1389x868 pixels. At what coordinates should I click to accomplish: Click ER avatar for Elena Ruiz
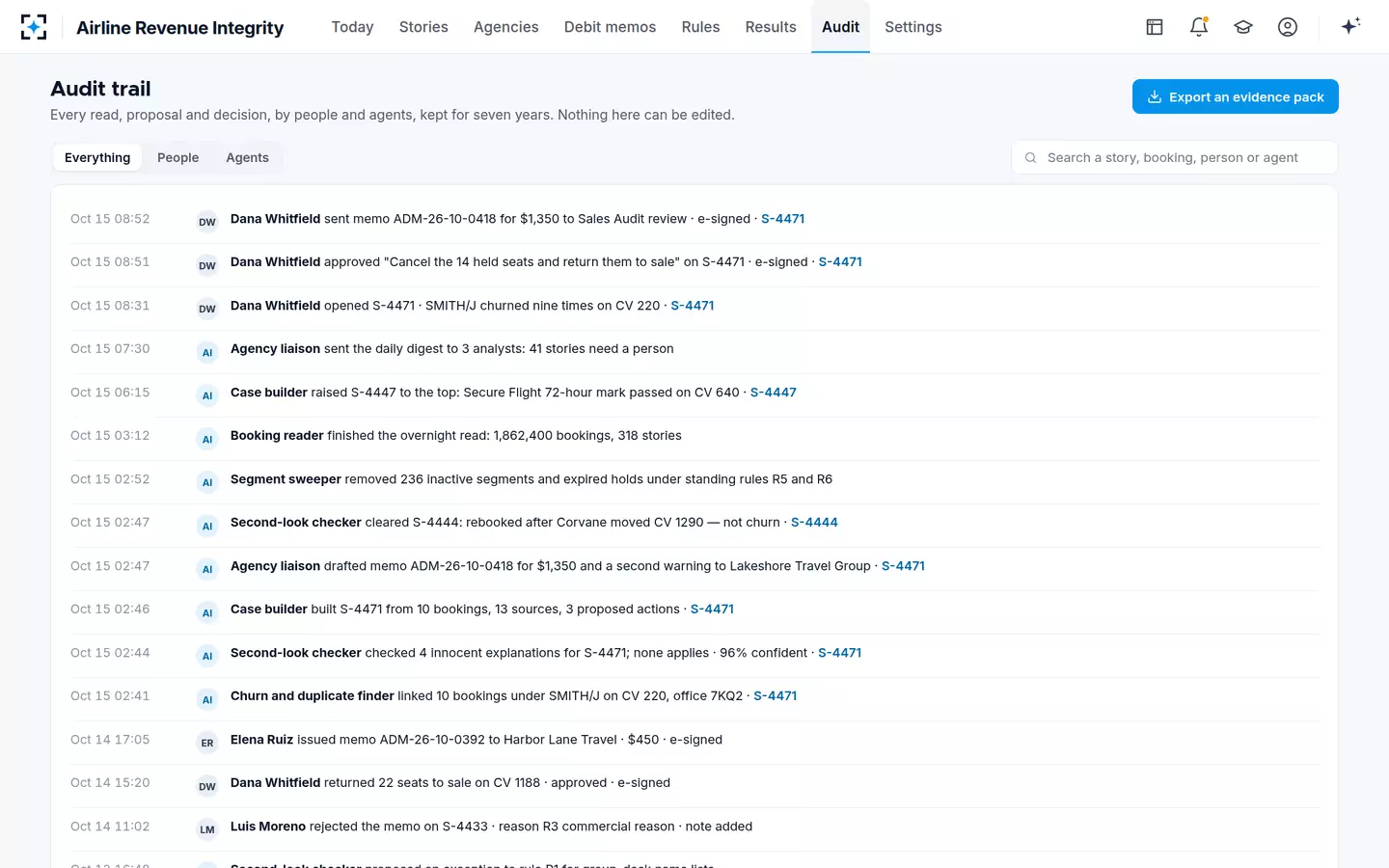point(207,743)
